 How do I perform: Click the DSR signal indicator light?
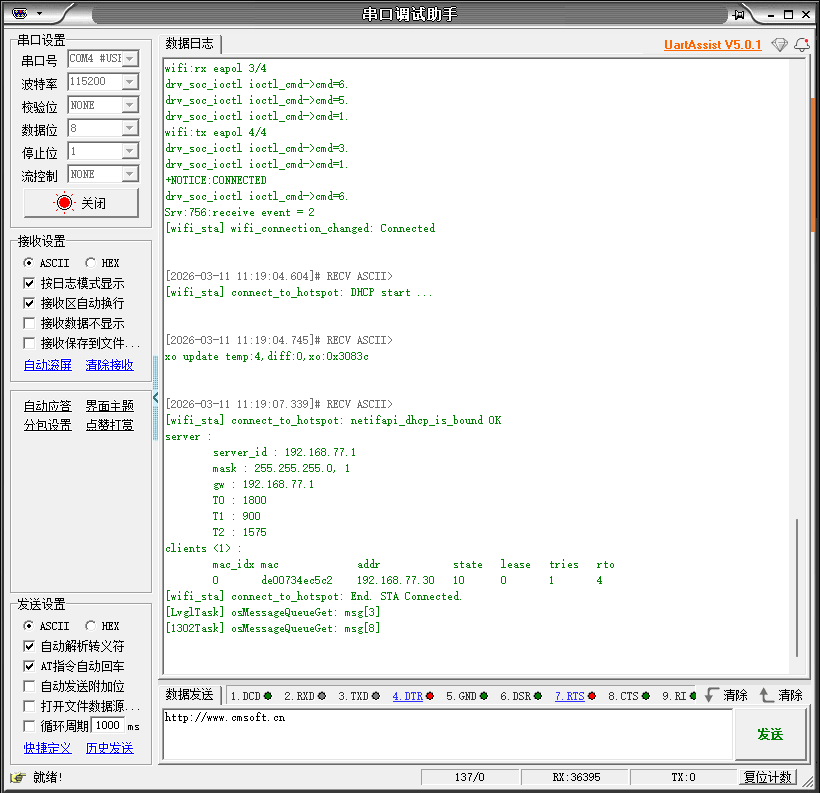click(x=538, y=696)
